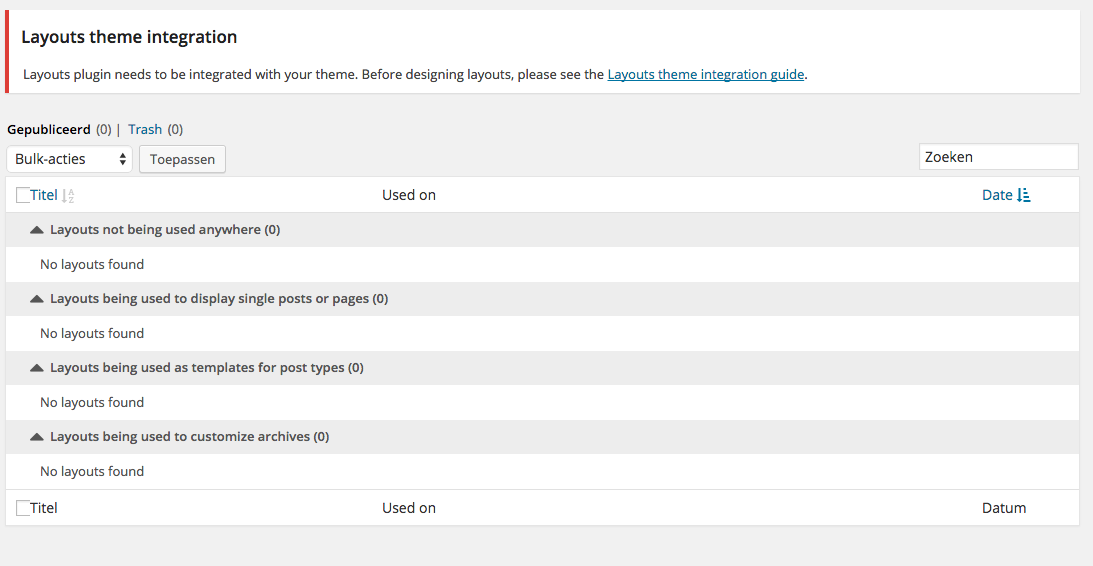Viewport: 1093px width, 566px height.
Task: Click 'Layouts being used to customize archives' heading
Action: pyautogui.click(x=190, y=436)
